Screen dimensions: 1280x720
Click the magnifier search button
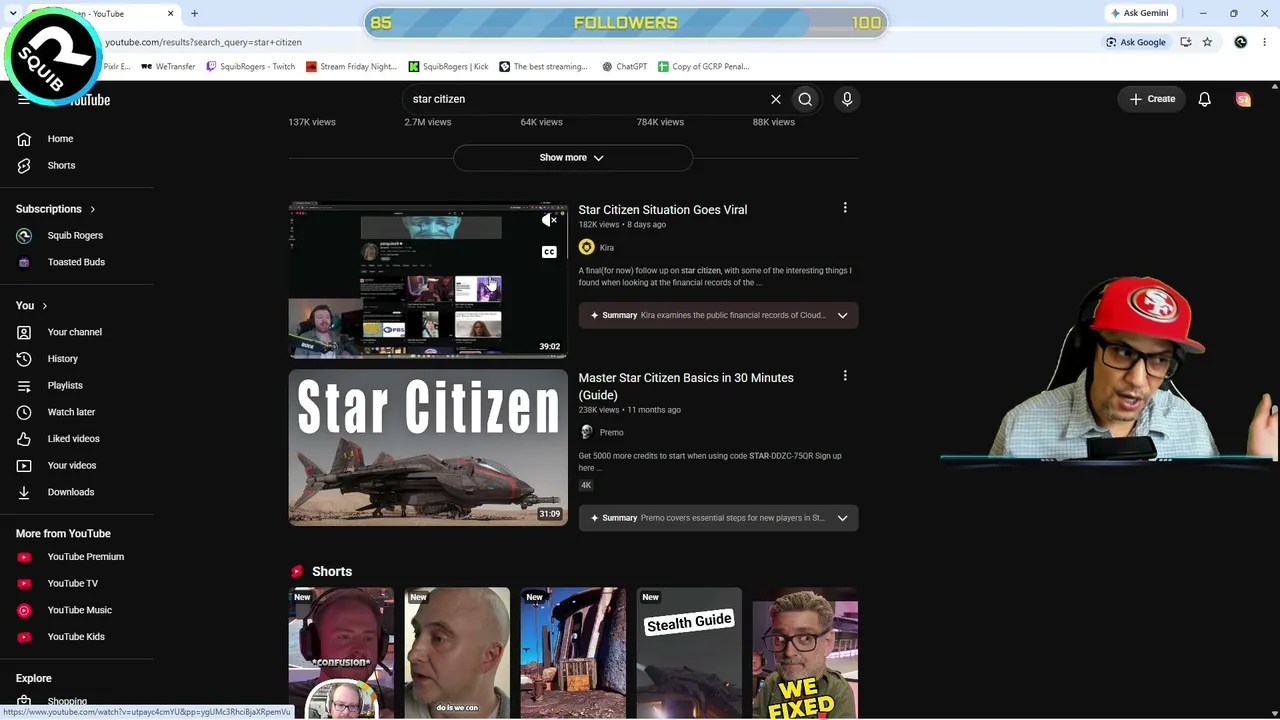coord(805,99)
